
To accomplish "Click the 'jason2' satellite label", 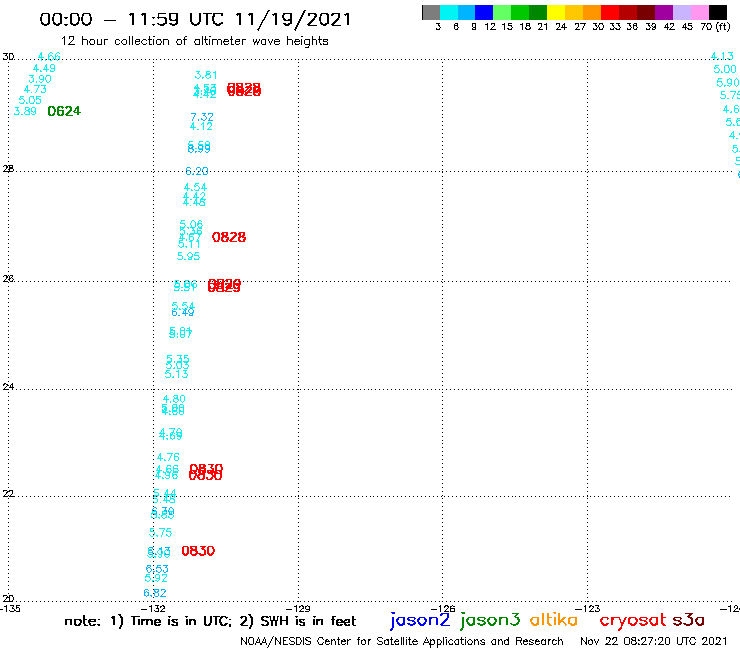I will pyautogui.click(x=420, y=621).
